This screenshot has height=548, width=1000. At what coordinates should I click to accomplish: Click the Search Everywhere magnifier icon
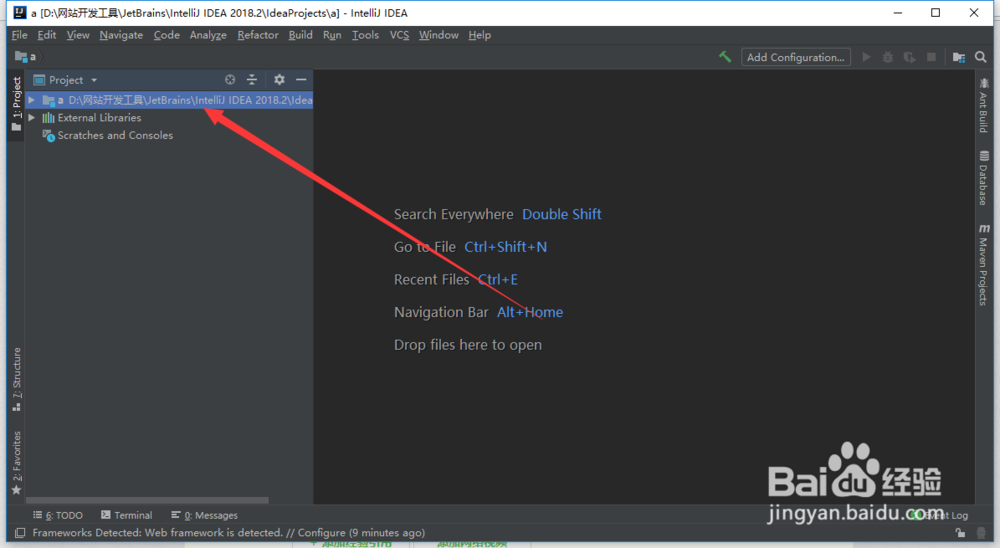(x=980, y=57)
